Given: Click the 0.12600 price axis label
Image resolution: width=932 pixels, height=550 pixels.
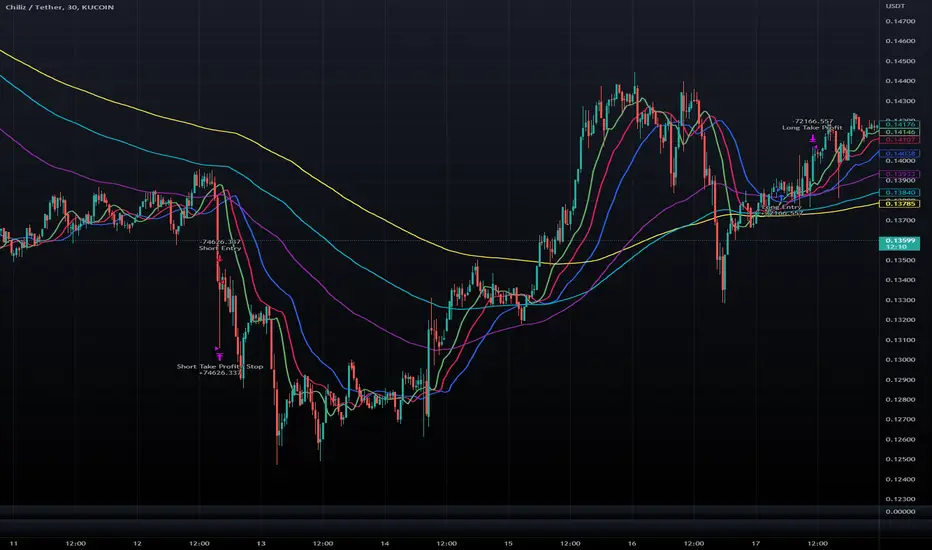Looking at the screenshot, I should point(900,439).
